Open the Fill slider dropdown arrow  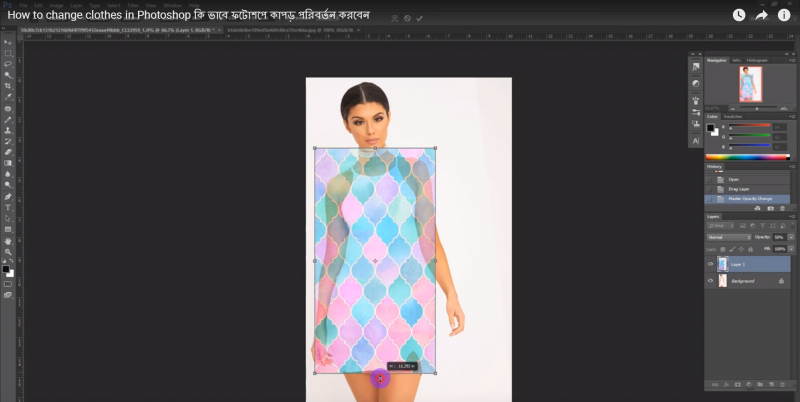tap(791, 249)
